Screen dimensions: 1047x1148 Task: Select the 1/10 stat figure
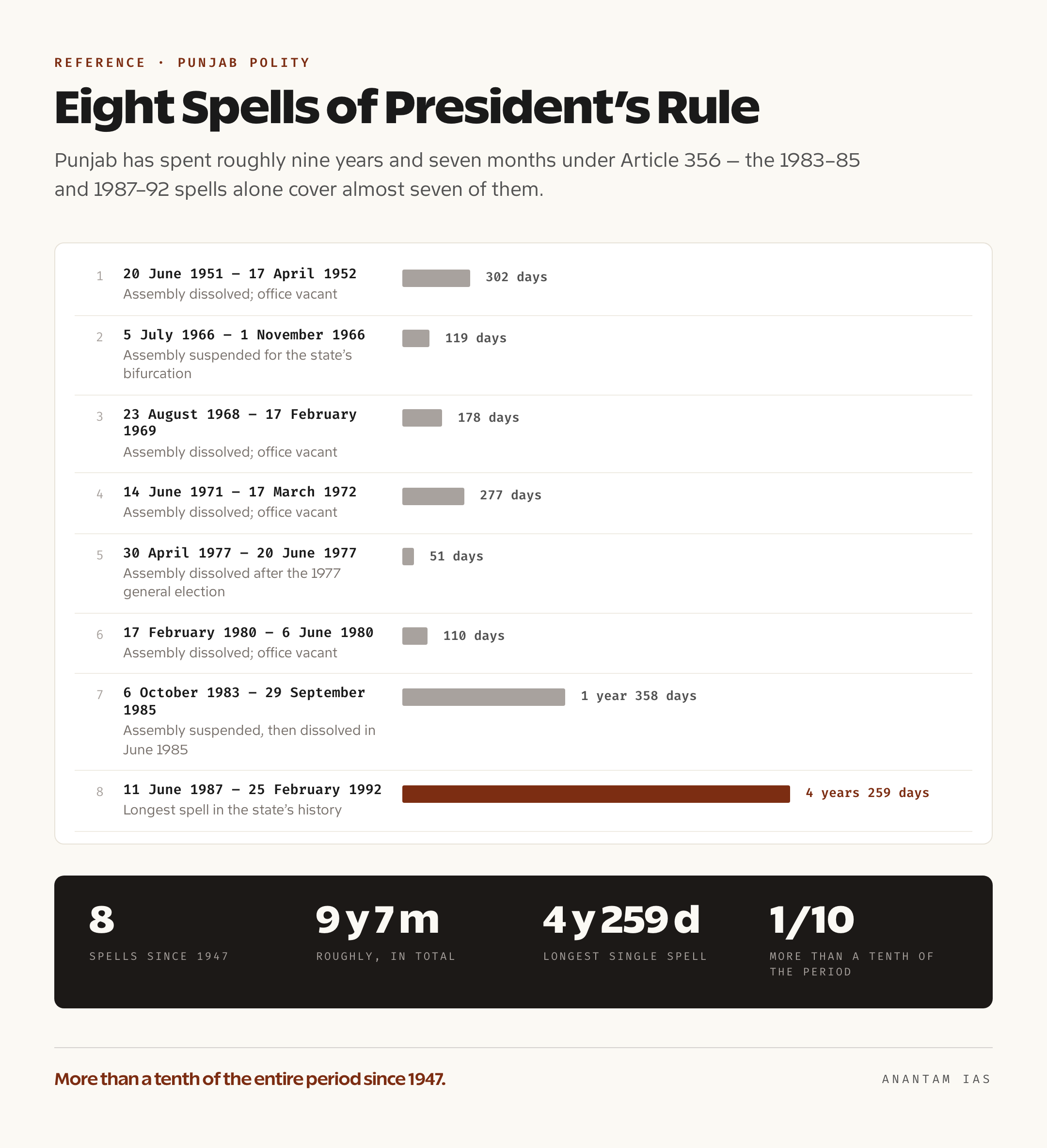[x=812, y=920]
